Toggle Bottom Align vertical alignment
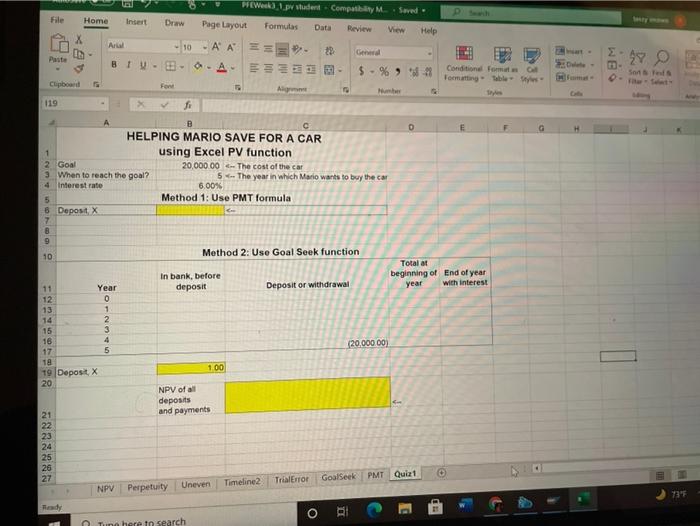This screenshot has width=700, height=526. pyautogui.click(x=282, y=49)
